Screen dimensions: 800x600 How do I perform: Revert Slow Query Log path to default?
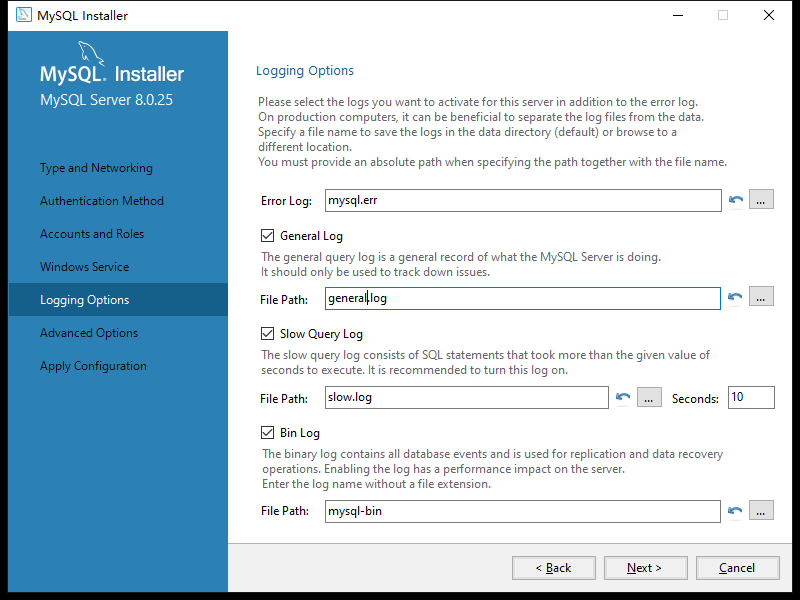coord(622,397)
